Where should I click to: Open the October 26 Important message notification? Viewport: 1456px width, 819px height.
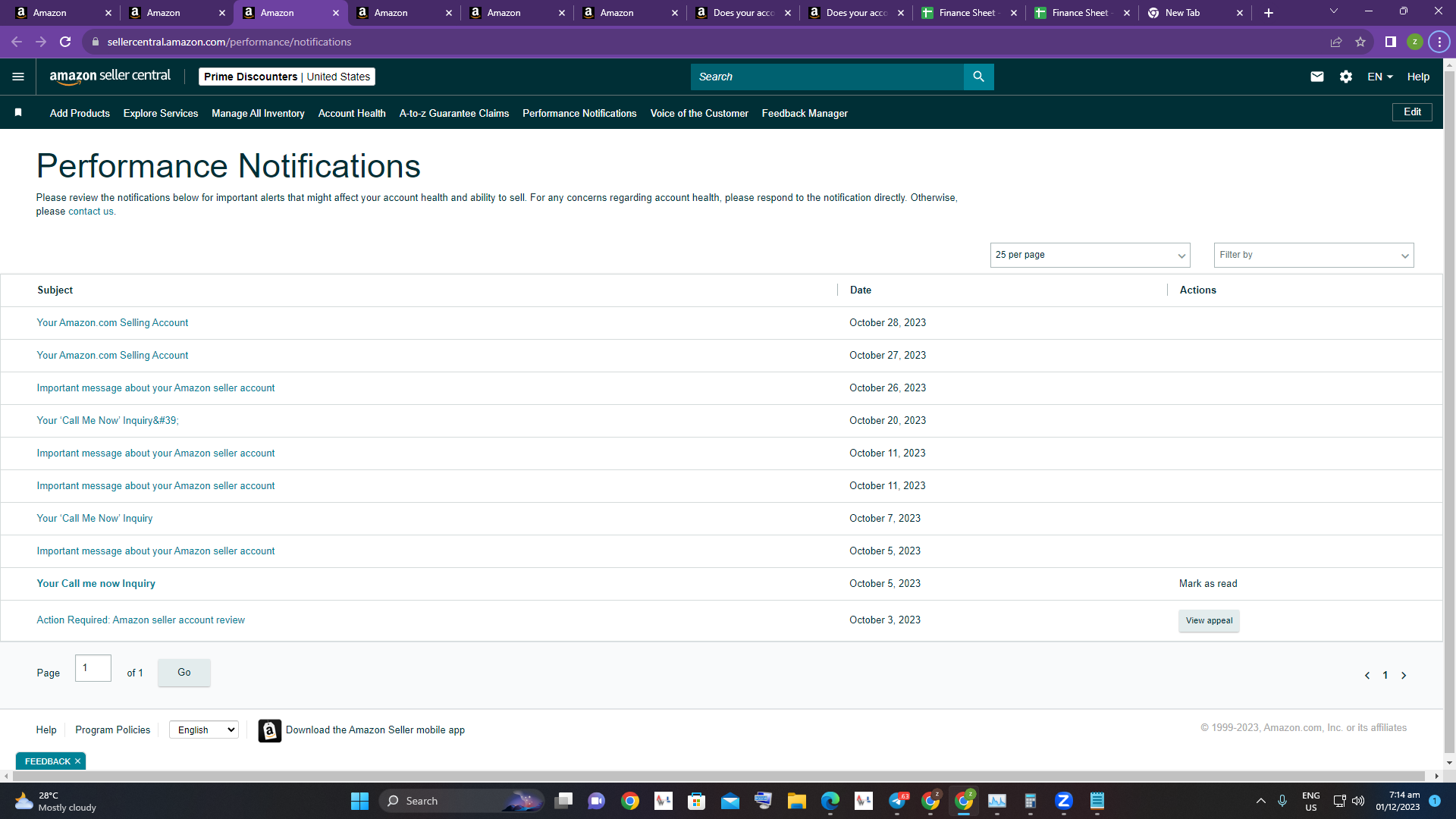[x=155, y=388]
